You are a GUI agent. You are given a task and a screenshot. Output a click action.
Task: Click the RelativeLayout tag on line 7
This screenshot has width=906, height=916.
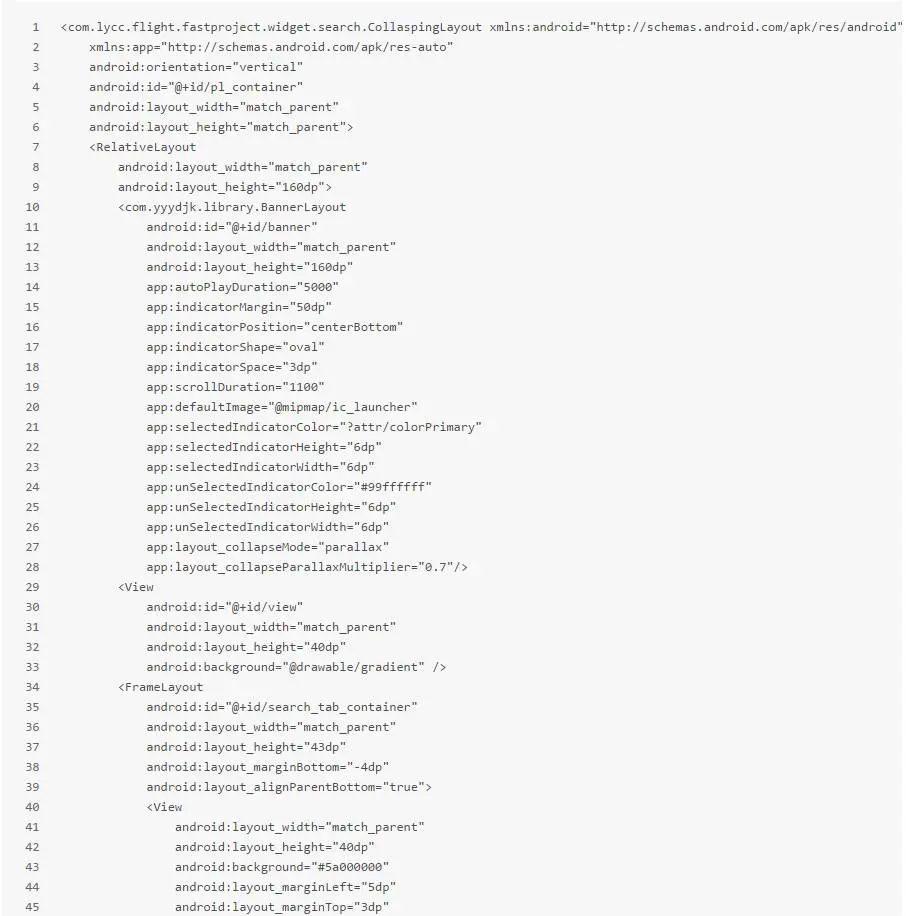[x=143, y=147]
